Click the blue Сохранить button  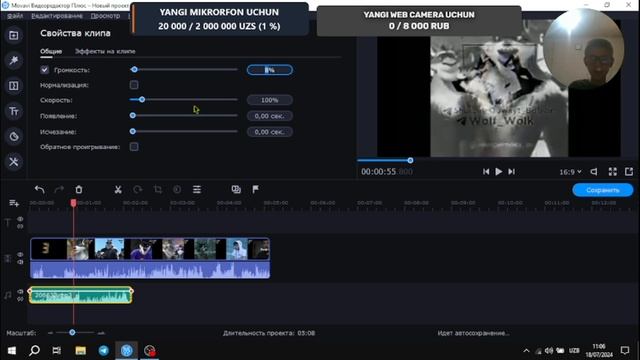tap(602, 190)
